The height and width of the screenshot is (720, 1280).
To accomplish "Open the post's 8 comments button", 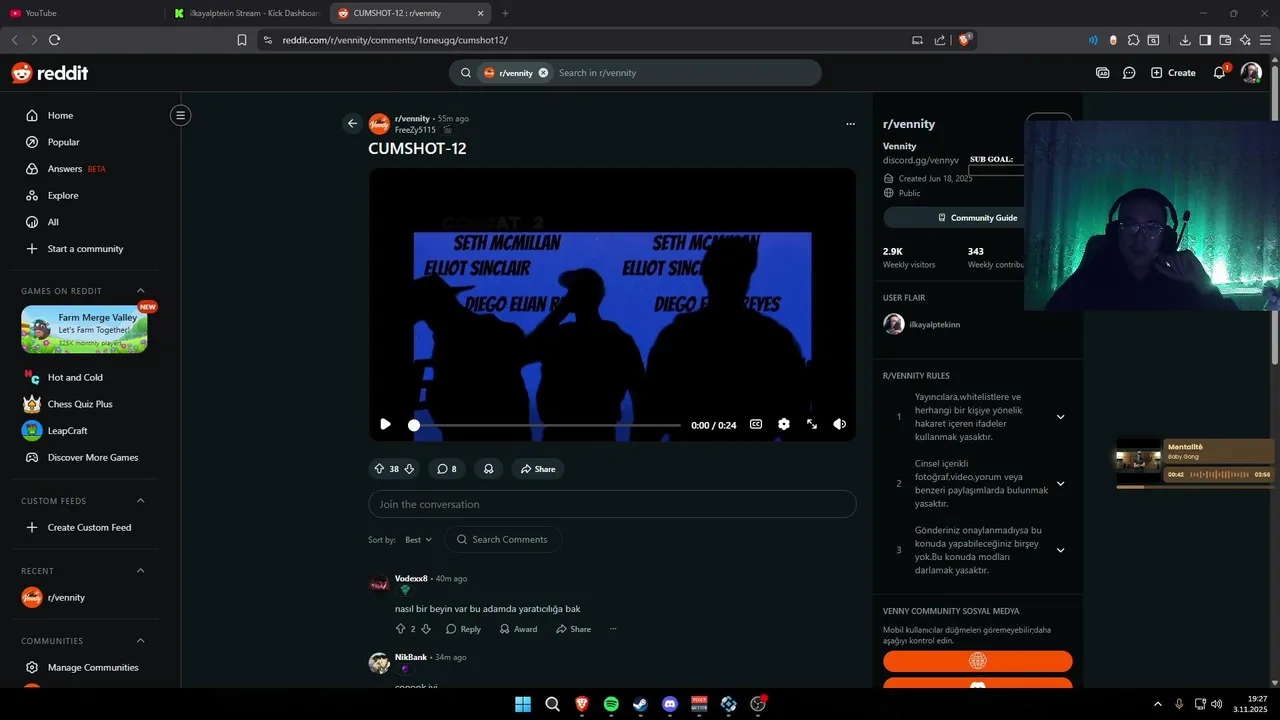I will click(x=447, y=469).
